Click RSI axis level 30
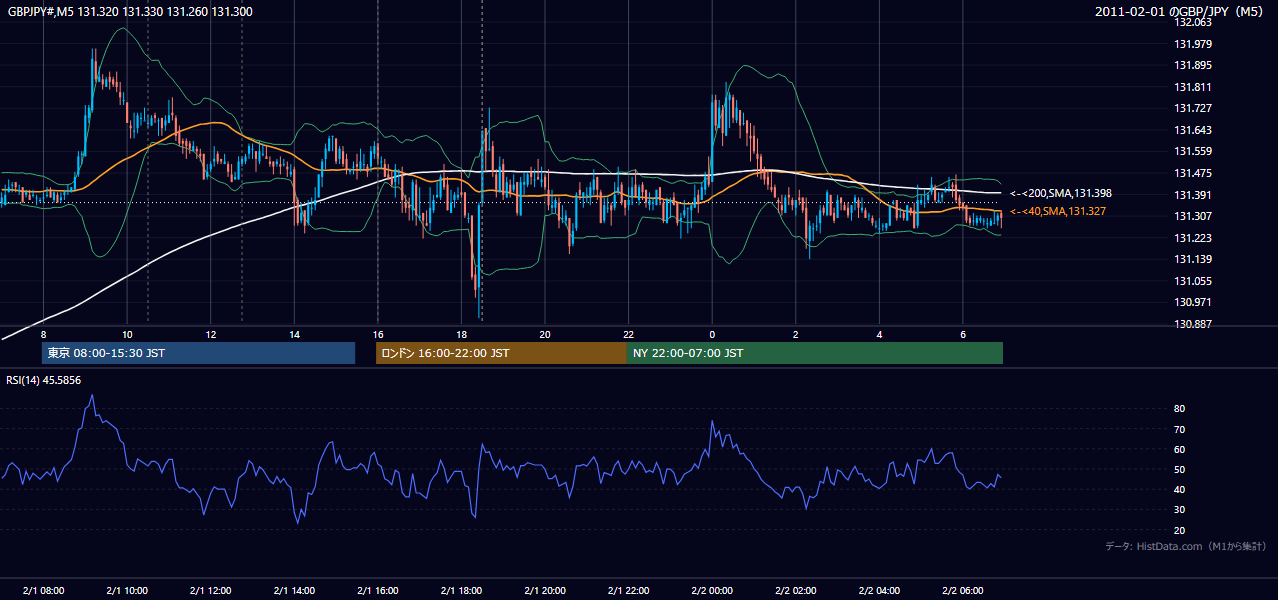This screenshot has height=600, width=1278. point(1180,510)
